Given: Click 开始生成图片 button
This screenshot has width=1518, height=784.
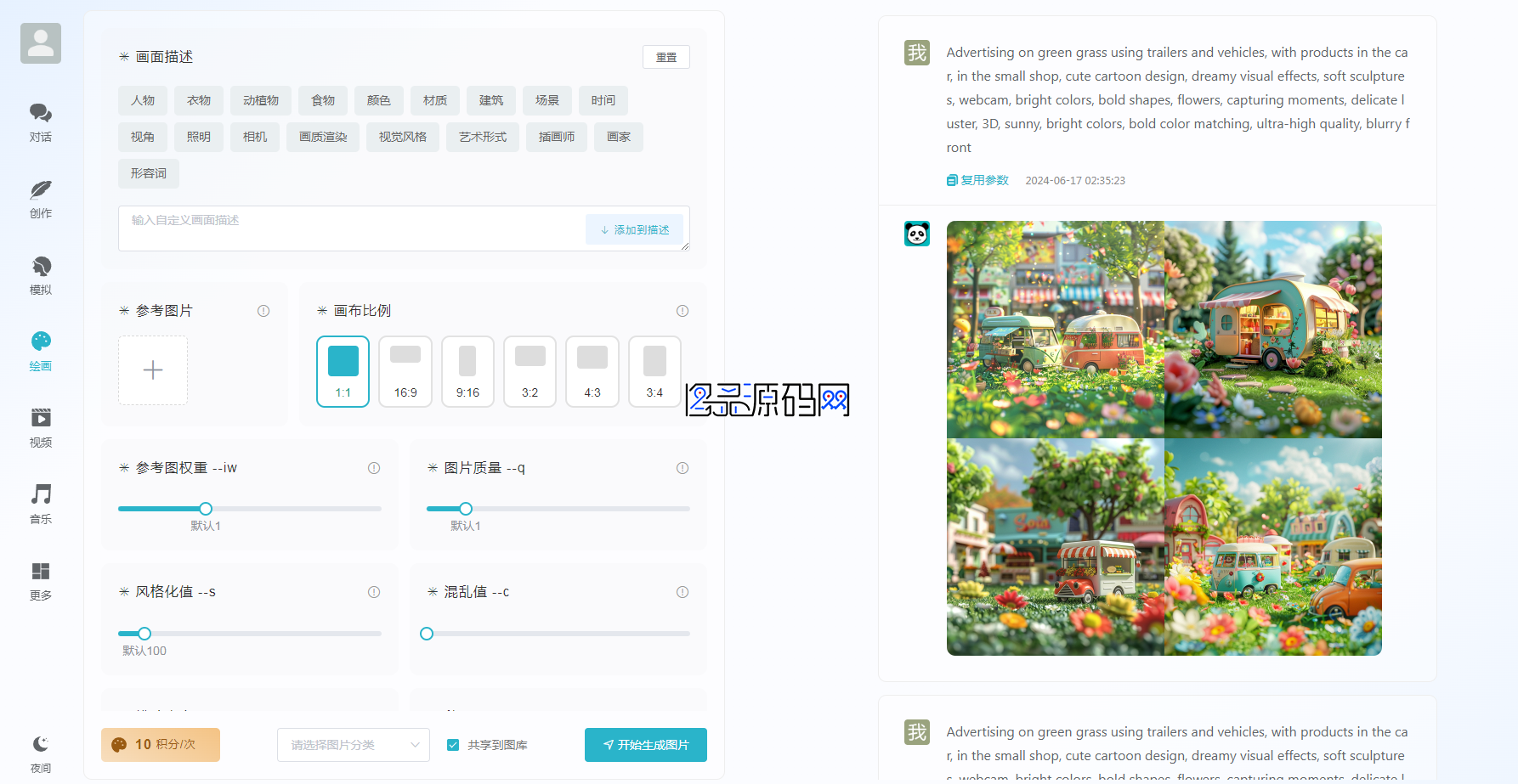Looking at the screenshot, I should [x=646, y=745].
